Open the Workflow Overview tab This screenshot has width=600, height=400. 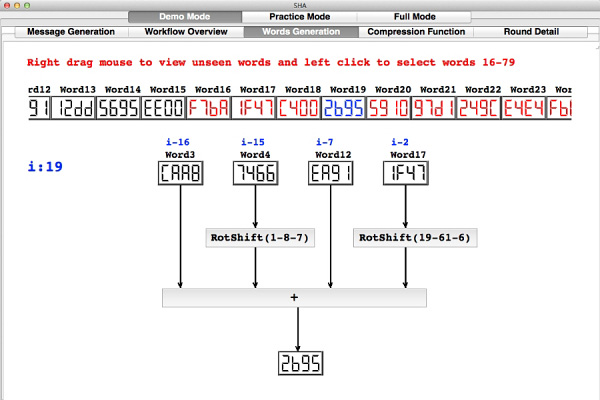(184, 31)
